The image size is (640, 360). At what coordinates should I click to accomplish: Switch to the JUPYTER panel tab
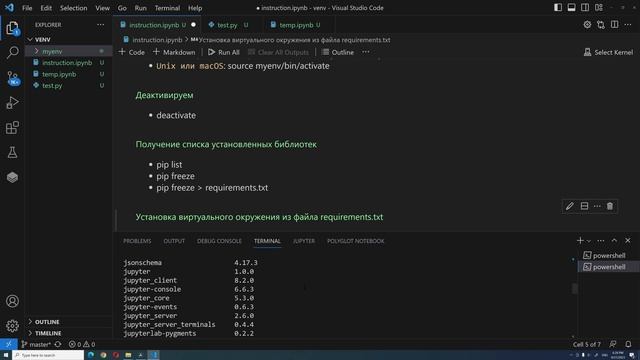coord(304,241)
